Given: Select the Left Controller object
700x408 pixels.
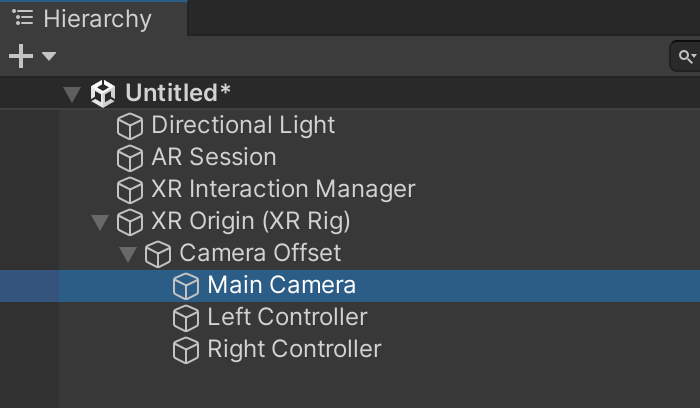Looking at the screenshot, I should click(287, 318).
